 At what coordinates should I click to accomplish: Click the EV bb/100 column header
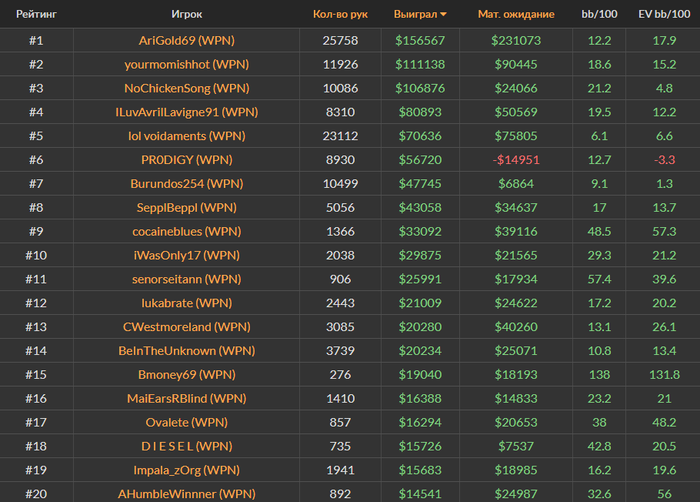point(664,15)
